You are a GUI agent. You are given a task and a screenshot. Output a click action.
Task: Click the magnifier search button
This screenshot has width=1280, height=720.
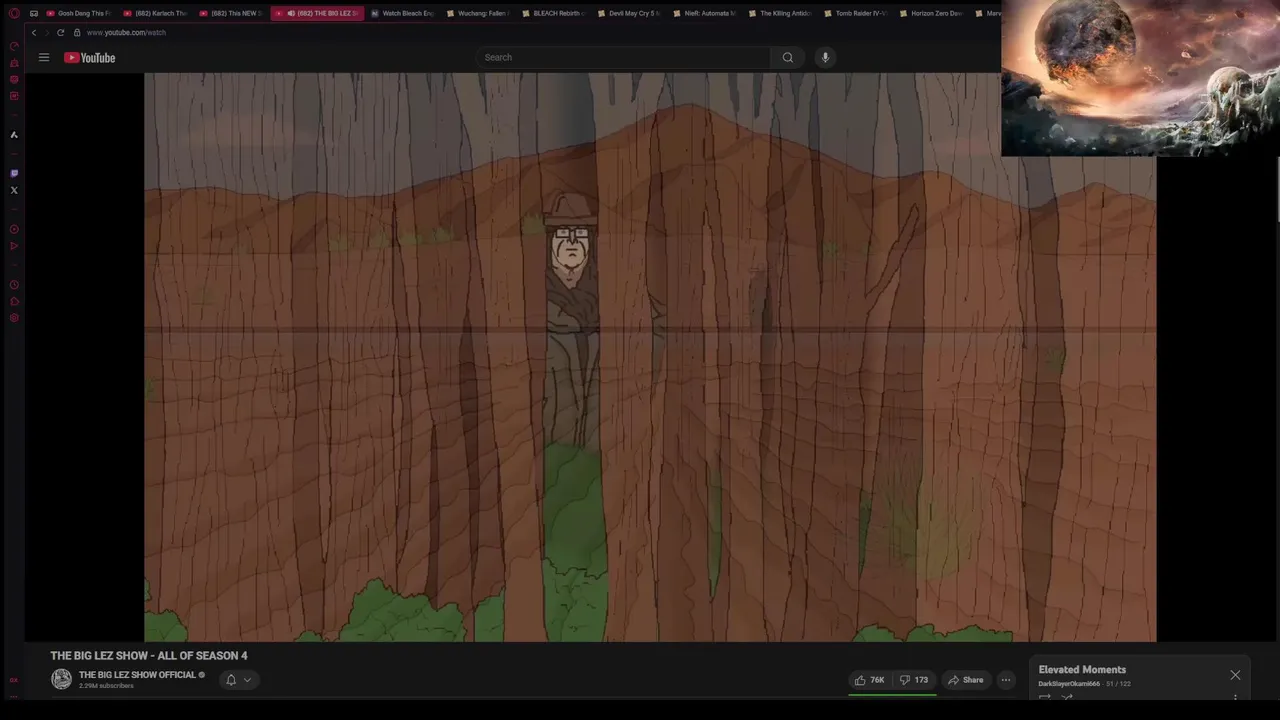click(x=788, y=57)
